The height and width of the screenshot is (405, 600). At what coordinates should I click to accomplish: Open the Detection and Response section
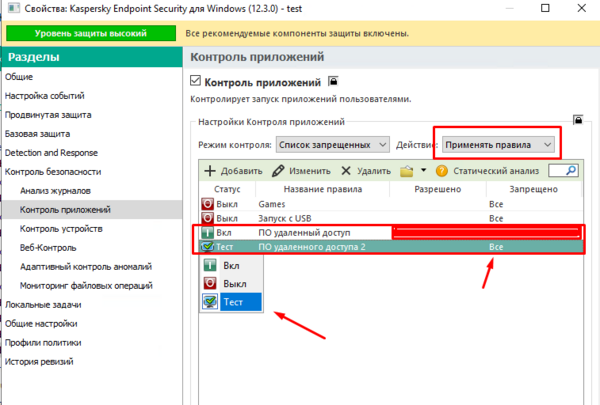tap(51, 153)
